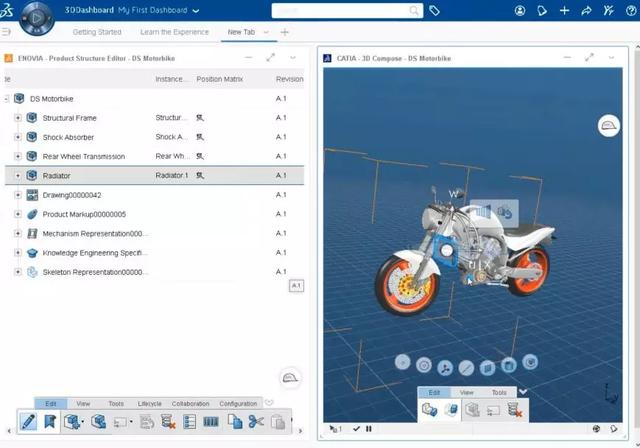The image size is (640, 448).
Task: Click the trash bin circle icon in 3D viewport
Action: point(509,364)
